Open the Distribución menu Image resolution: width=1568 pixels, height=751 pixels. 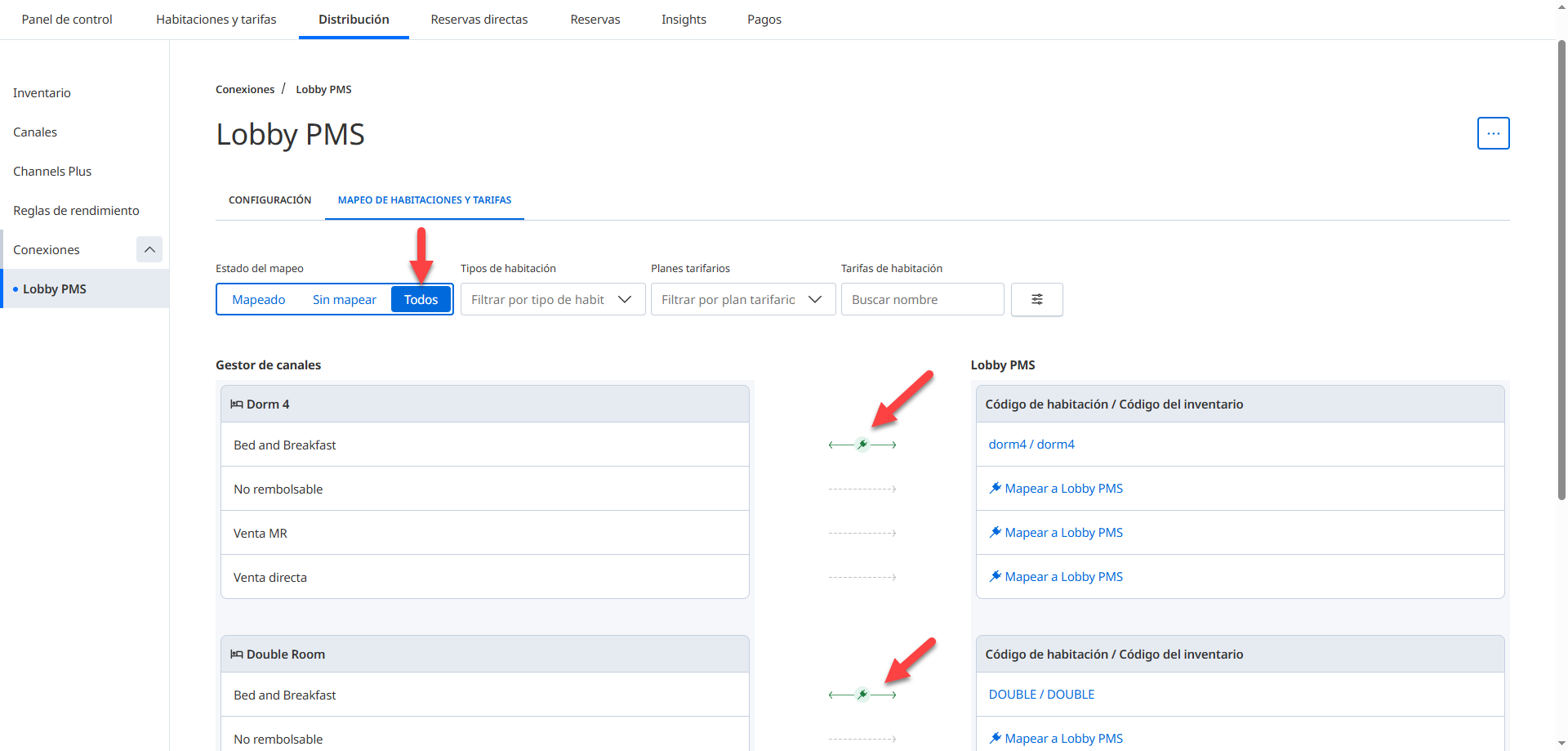point(354,20)
